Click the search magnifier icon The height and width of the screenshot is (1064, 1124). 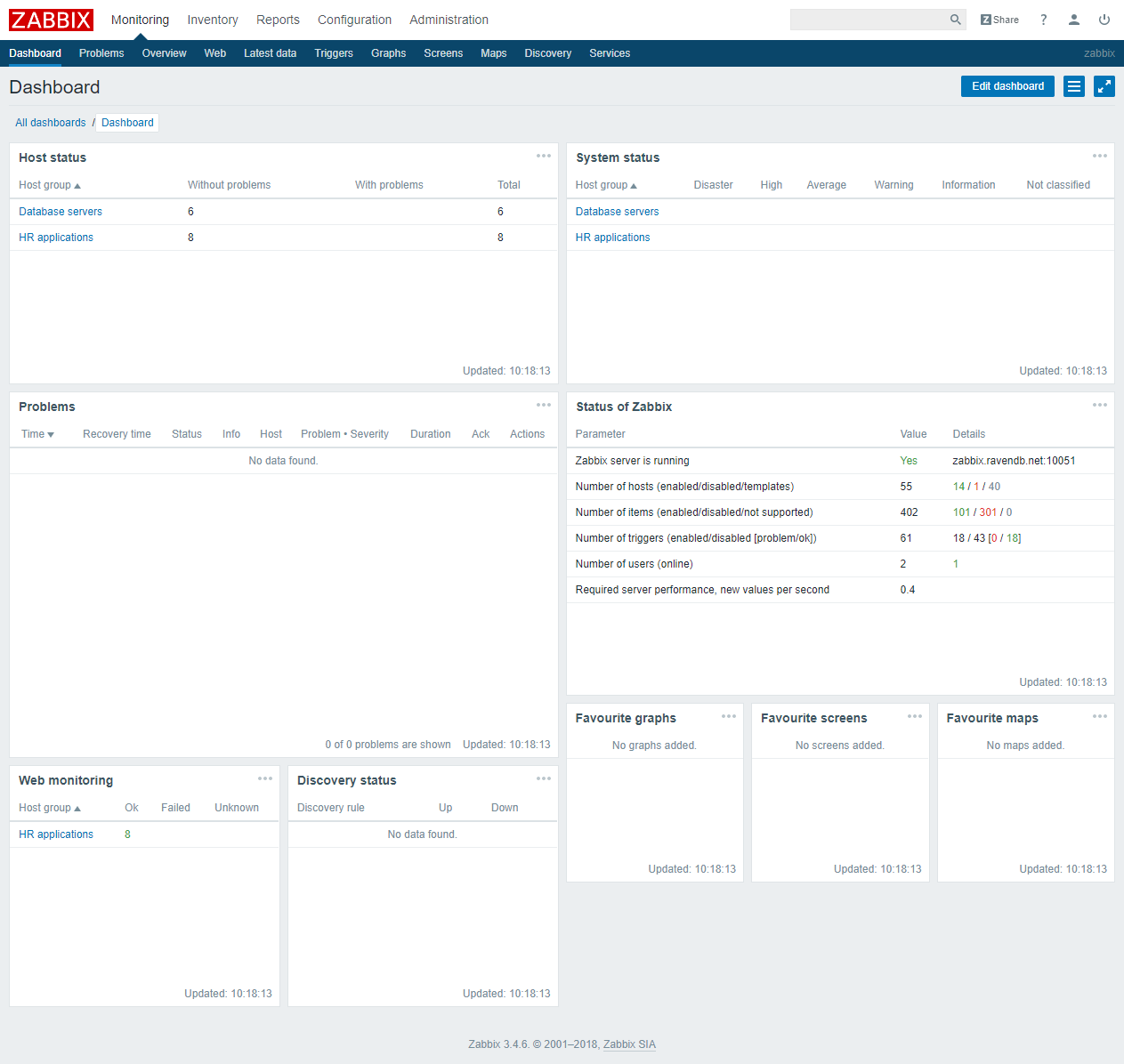956,20
